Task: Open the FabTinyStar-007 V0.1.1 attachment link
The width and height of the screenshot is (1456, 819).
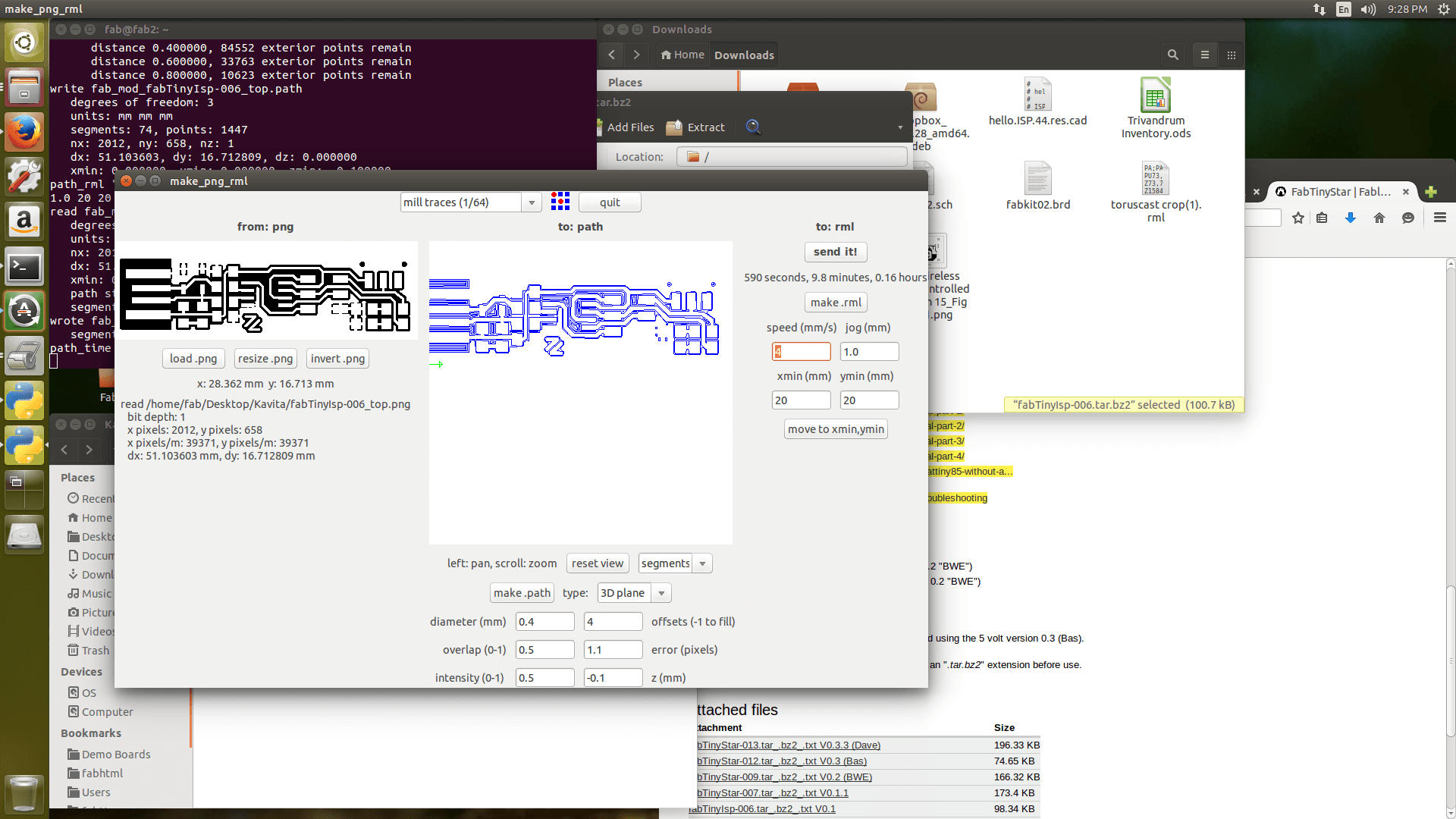Action: coord(773,792)
